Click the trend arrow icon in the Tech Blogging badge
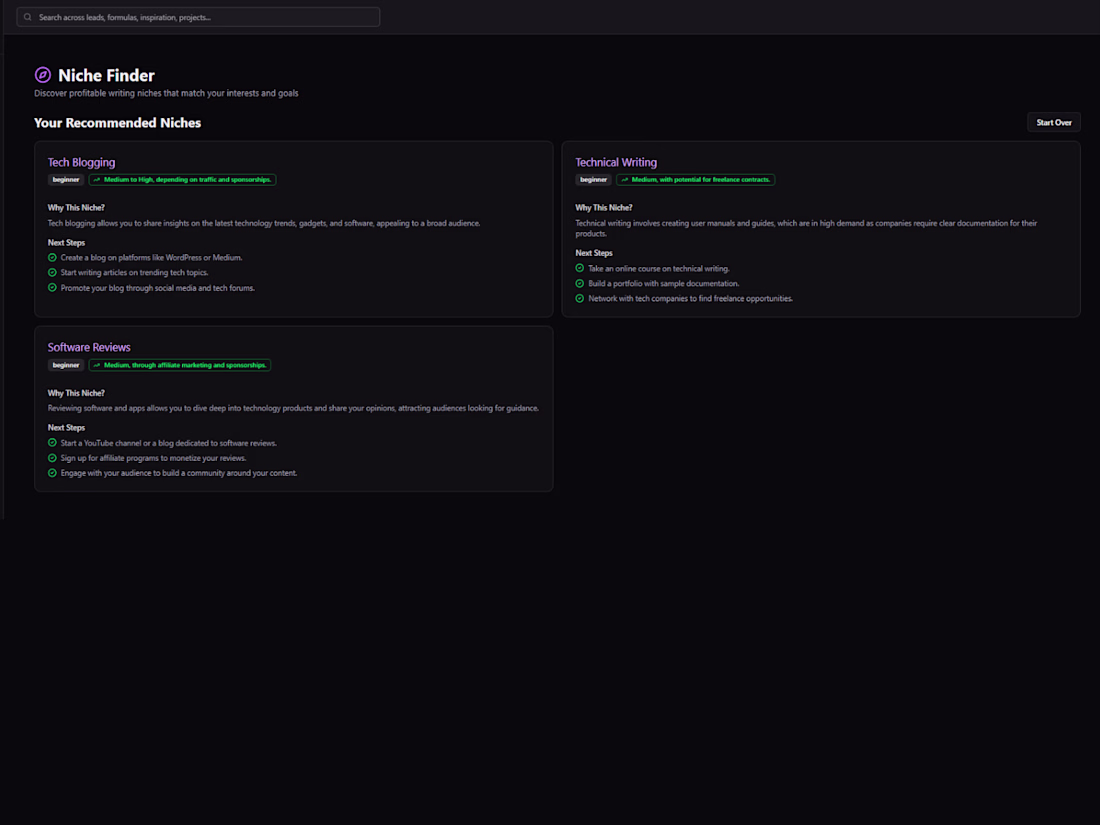Image resolution: width=1100 pixels, height=825 pixels. click(97, 180)
